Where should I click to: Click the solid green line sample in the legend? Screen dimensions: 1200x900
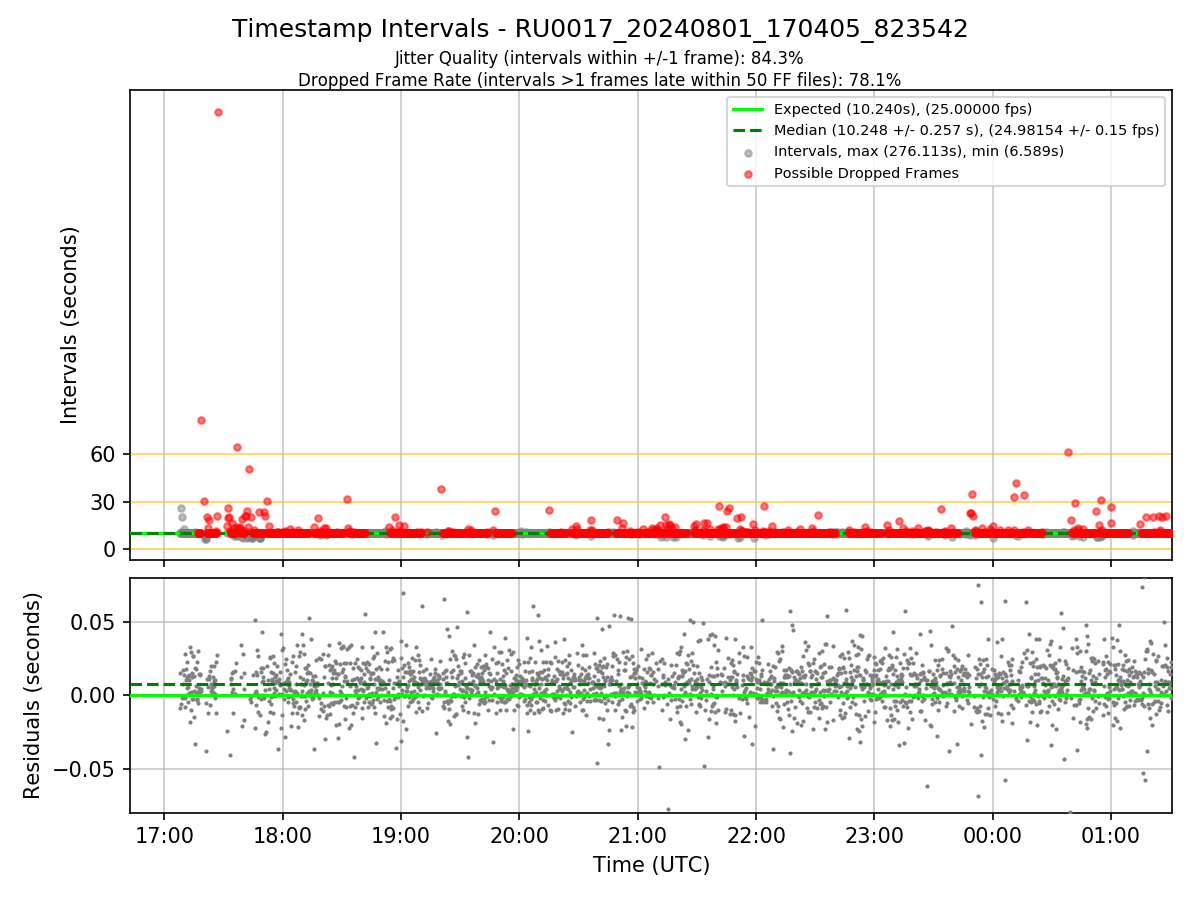point(747,110)
